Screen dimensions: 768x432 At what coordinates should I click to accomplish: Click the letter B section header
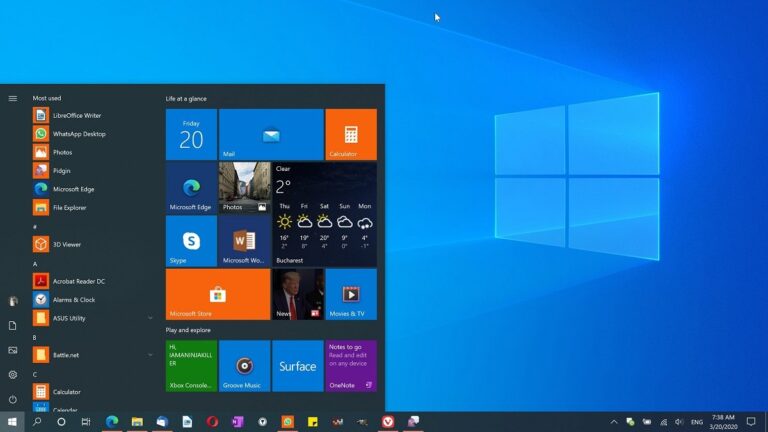click(x=35, y=337)
